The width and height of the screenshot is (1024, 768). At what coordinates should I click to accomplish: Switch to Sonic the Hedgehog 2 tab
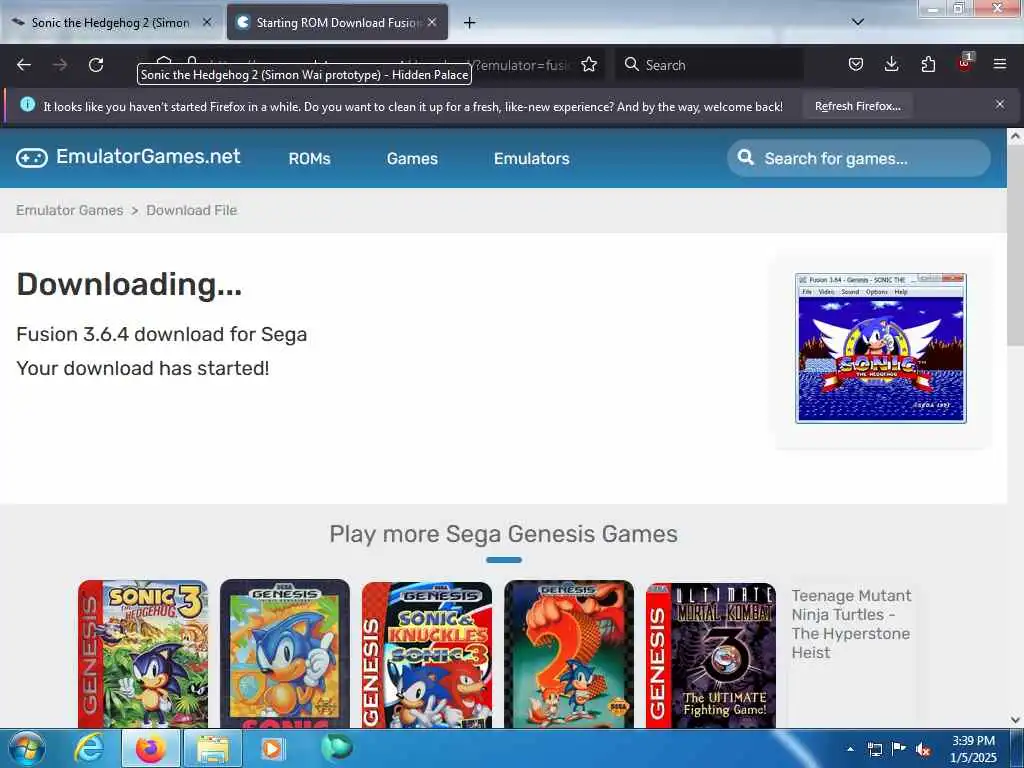(110, 23)
